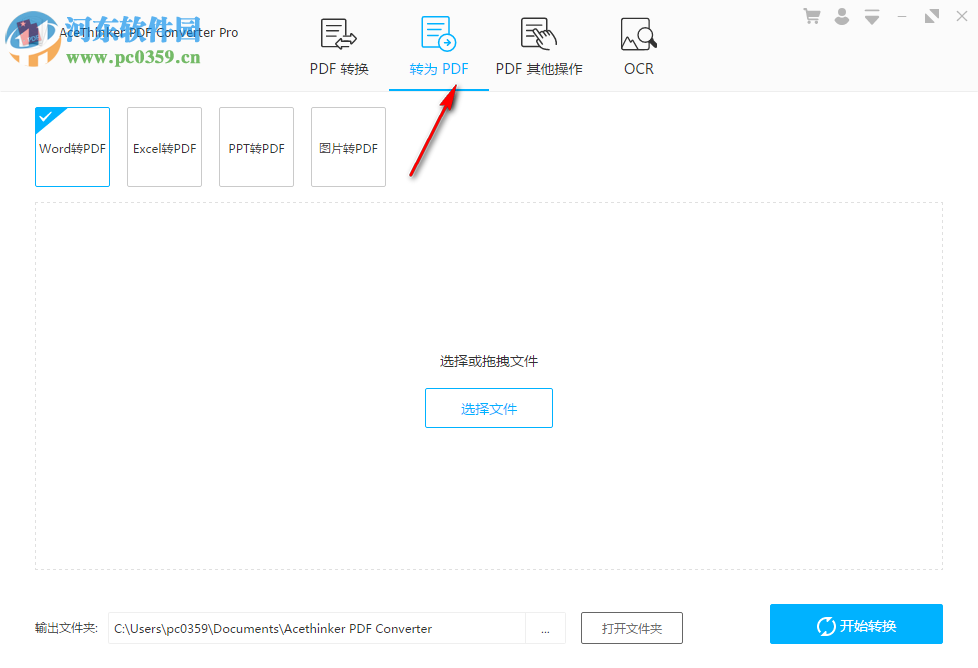Open the download dropdown arrow in title bar
Screen dimensions: 978x668
[871, 16]
